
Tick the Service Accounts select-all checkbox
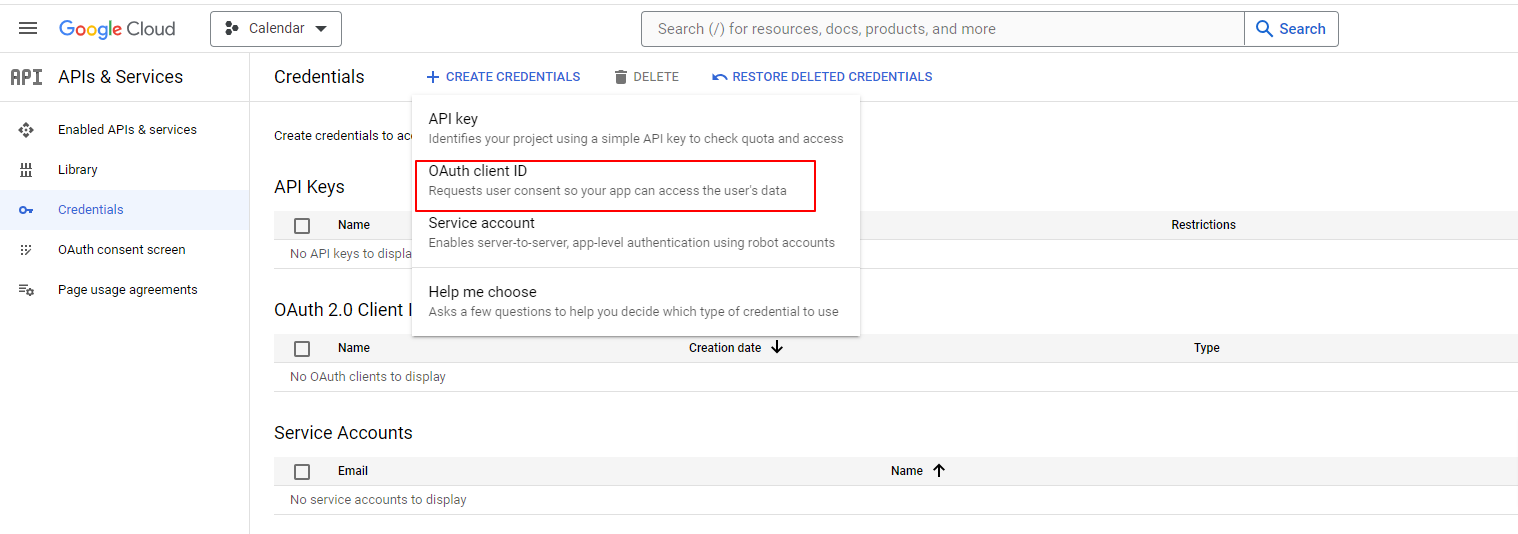(302, 472)
